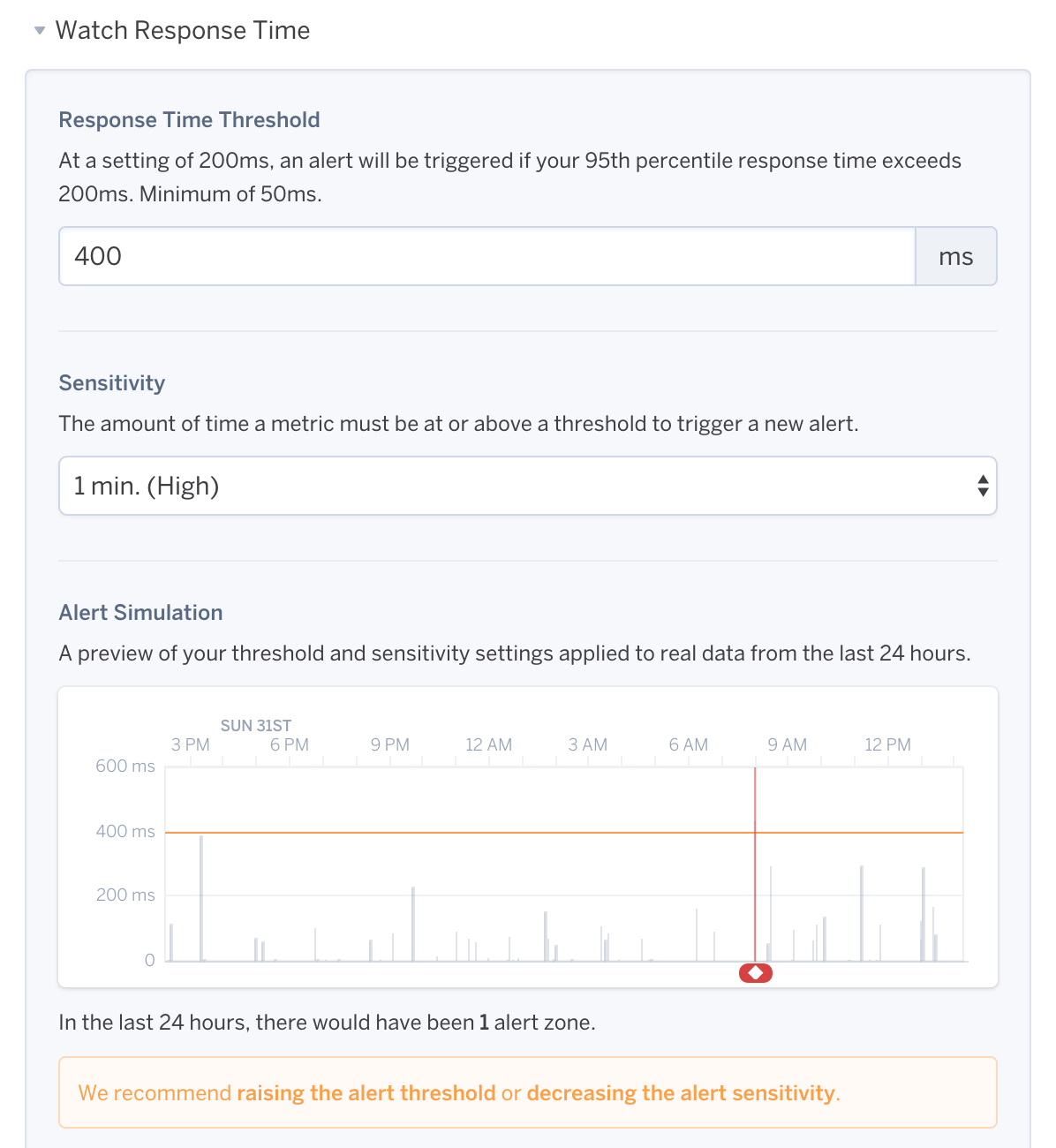Click the '6 PM' time axis label

coord(290,744)
